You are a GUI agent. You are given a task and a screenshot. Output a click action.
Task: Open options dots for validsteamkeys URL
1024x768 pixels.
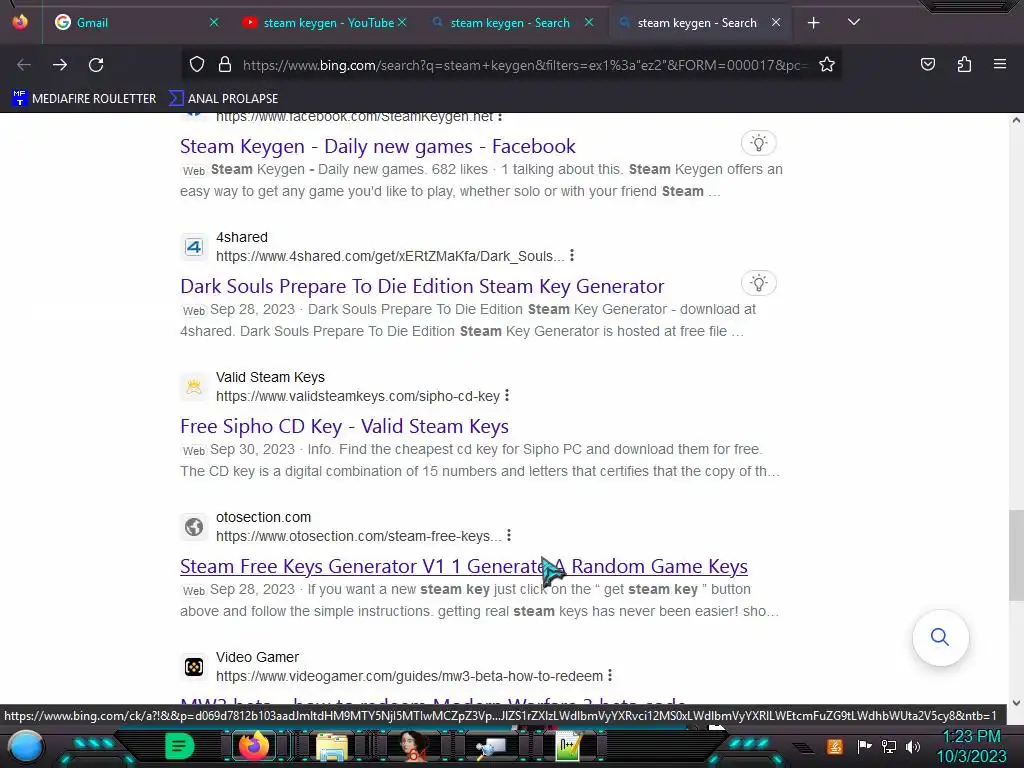tap(507, 396)
